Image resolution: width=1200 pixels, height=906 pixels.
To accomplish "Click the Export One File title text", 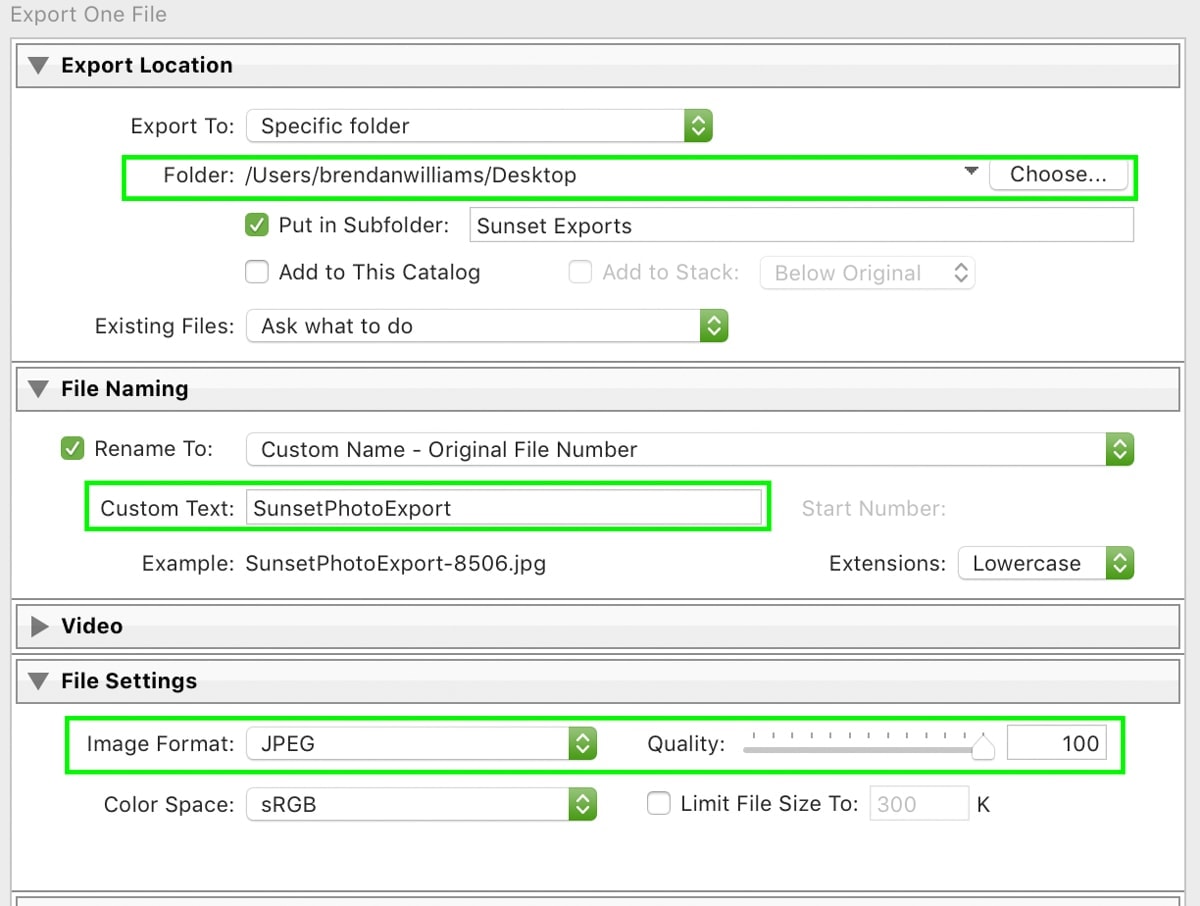I will (88, 15).
